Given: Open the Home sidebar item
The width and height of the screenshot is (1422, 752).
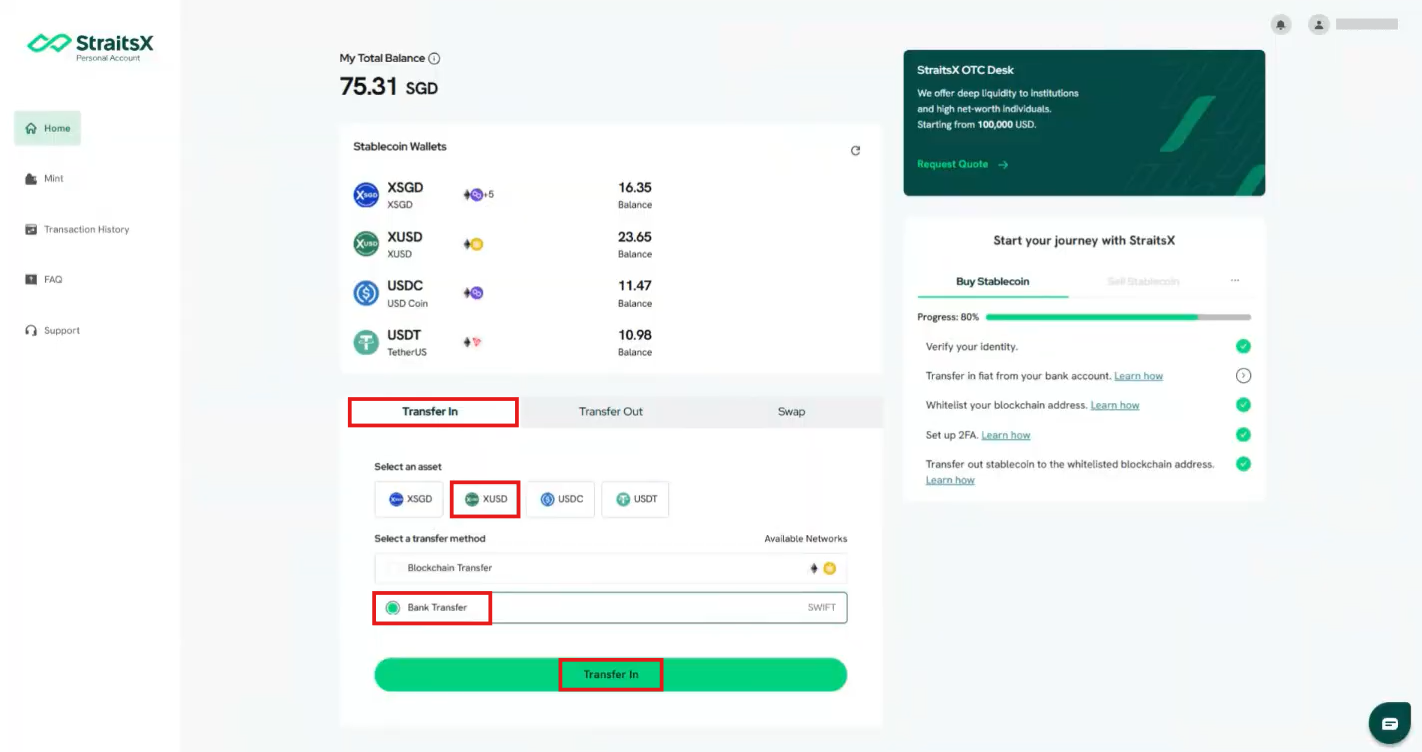Looking at the screenshot, I should (x=47, y=128).
